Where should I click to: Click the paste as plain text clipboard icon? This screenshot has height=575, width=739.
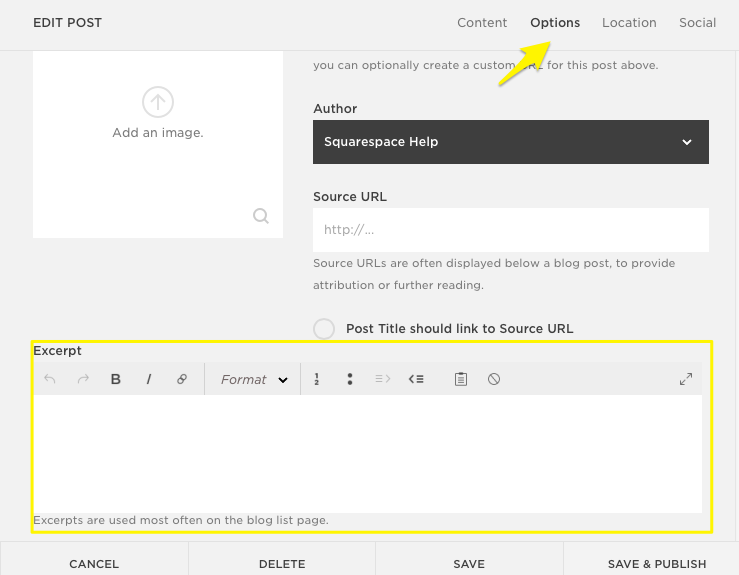[461, 380]
